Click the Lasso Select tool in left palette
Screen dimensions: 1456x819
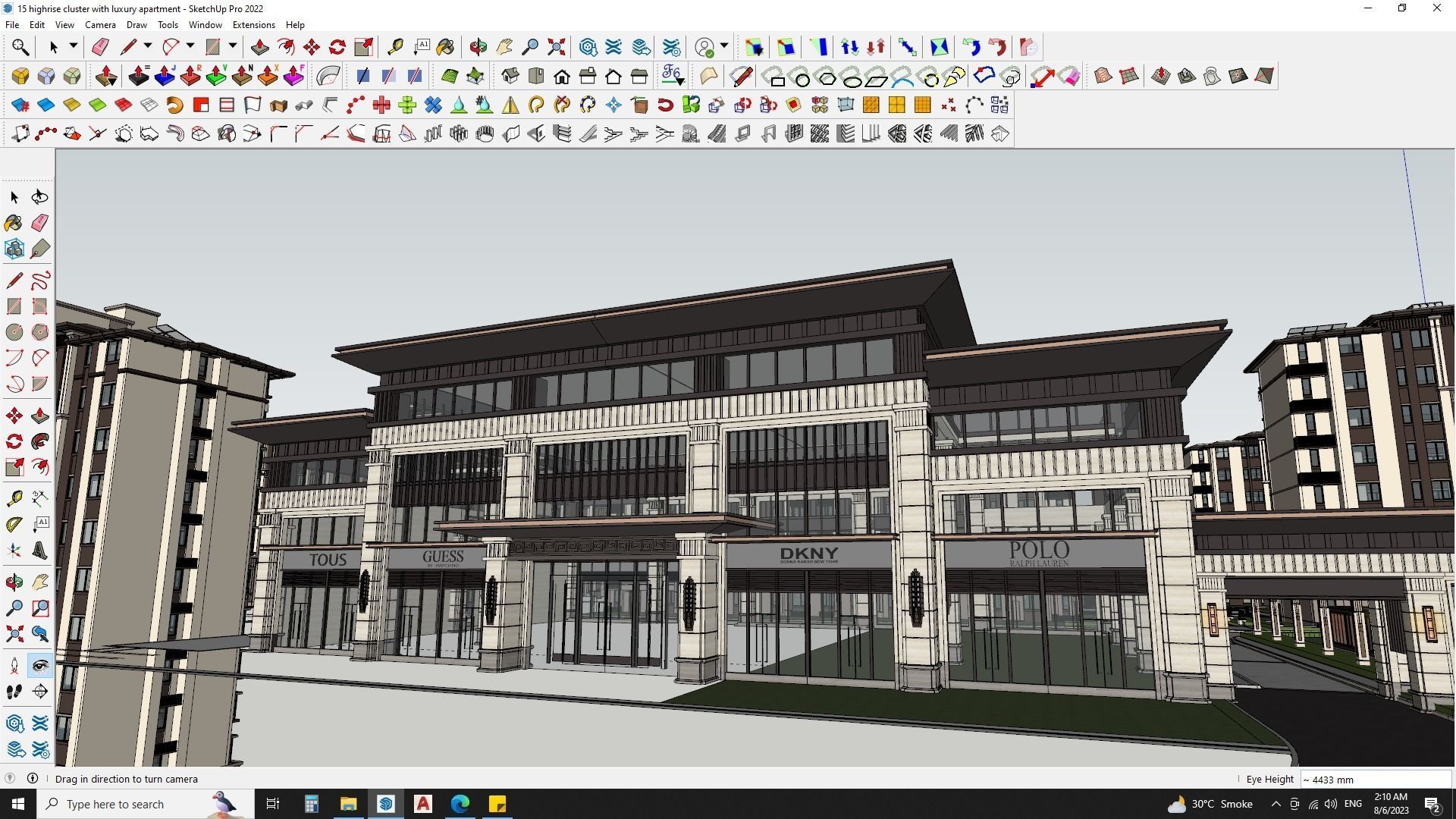coord(40,197)
